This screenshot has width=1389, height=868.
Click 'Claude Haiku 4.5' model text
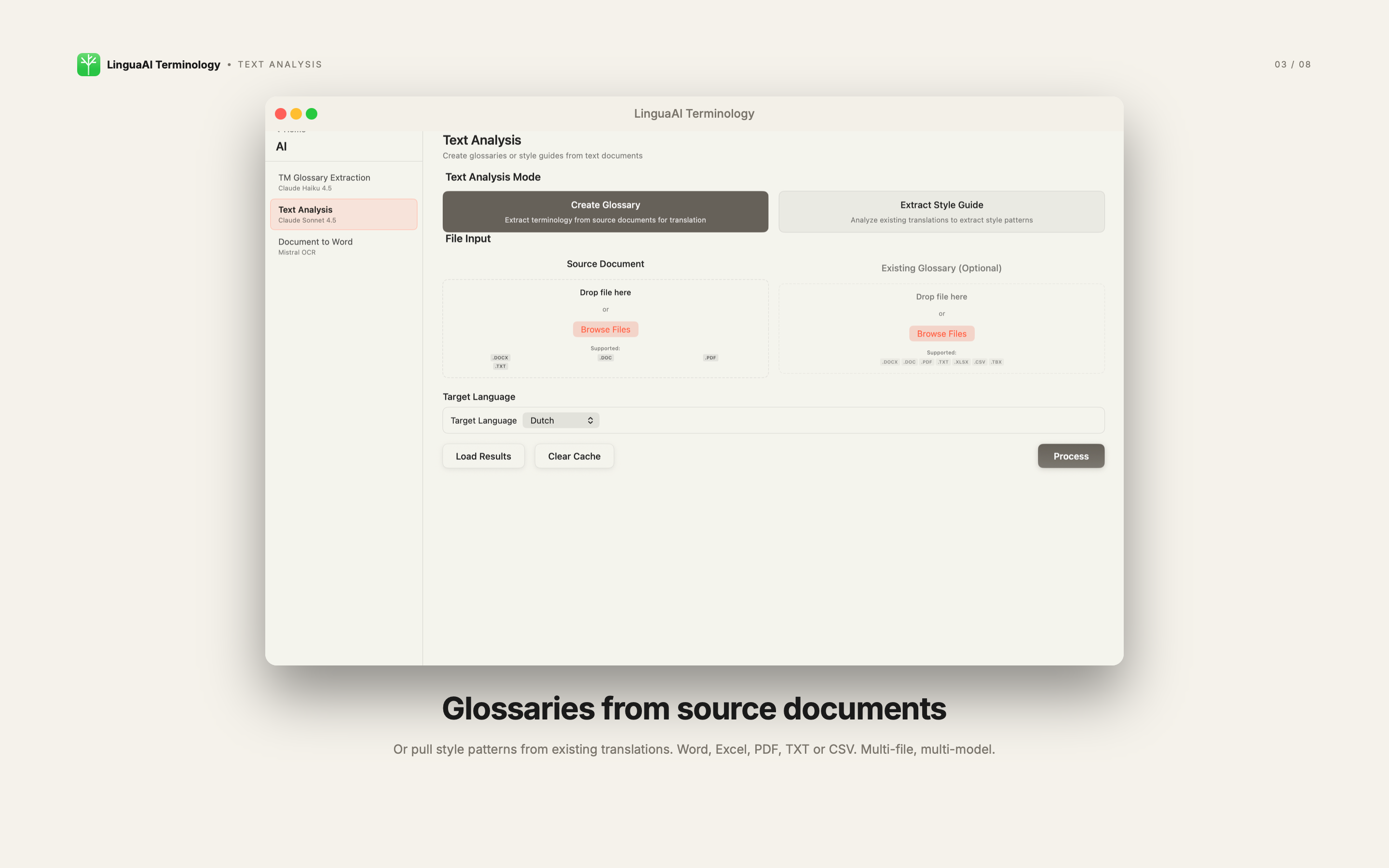(305, 188)
